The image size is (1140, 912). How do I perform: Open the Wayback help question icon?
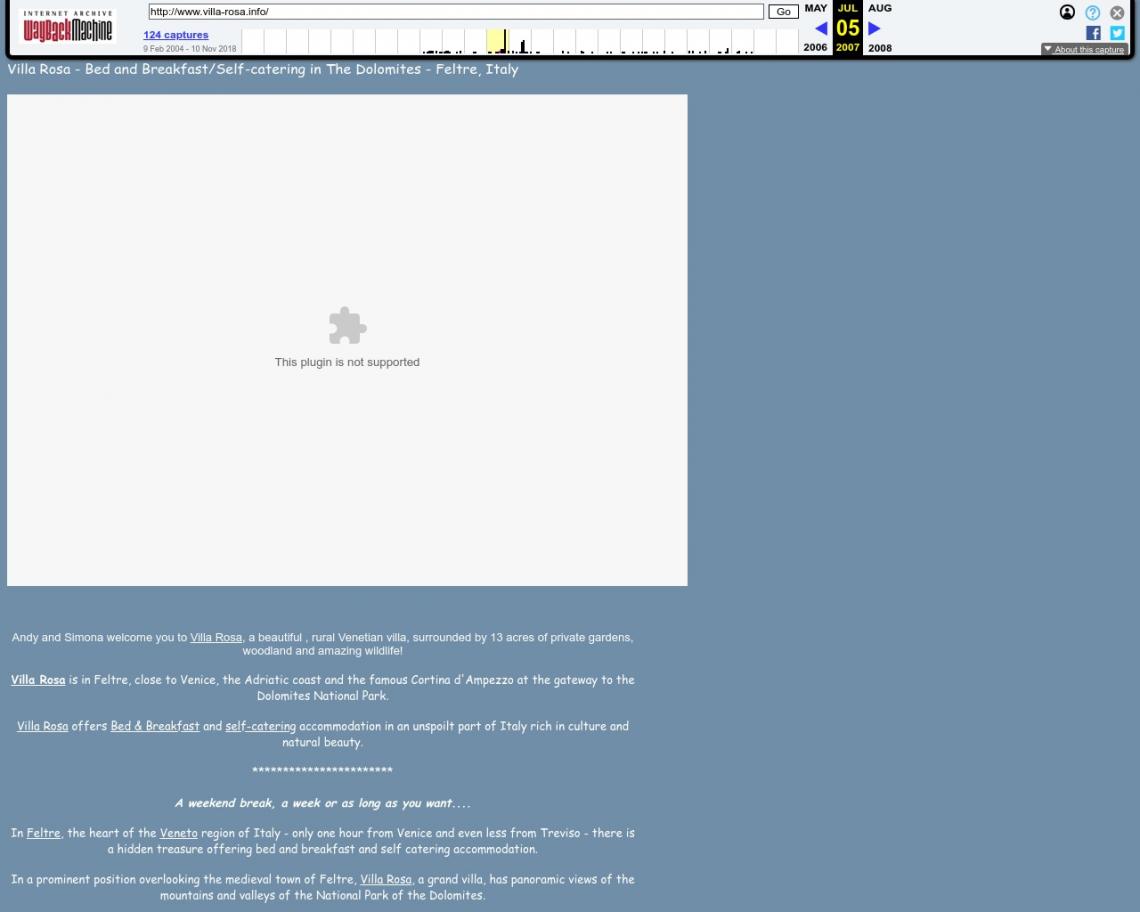click(1092, 12)
